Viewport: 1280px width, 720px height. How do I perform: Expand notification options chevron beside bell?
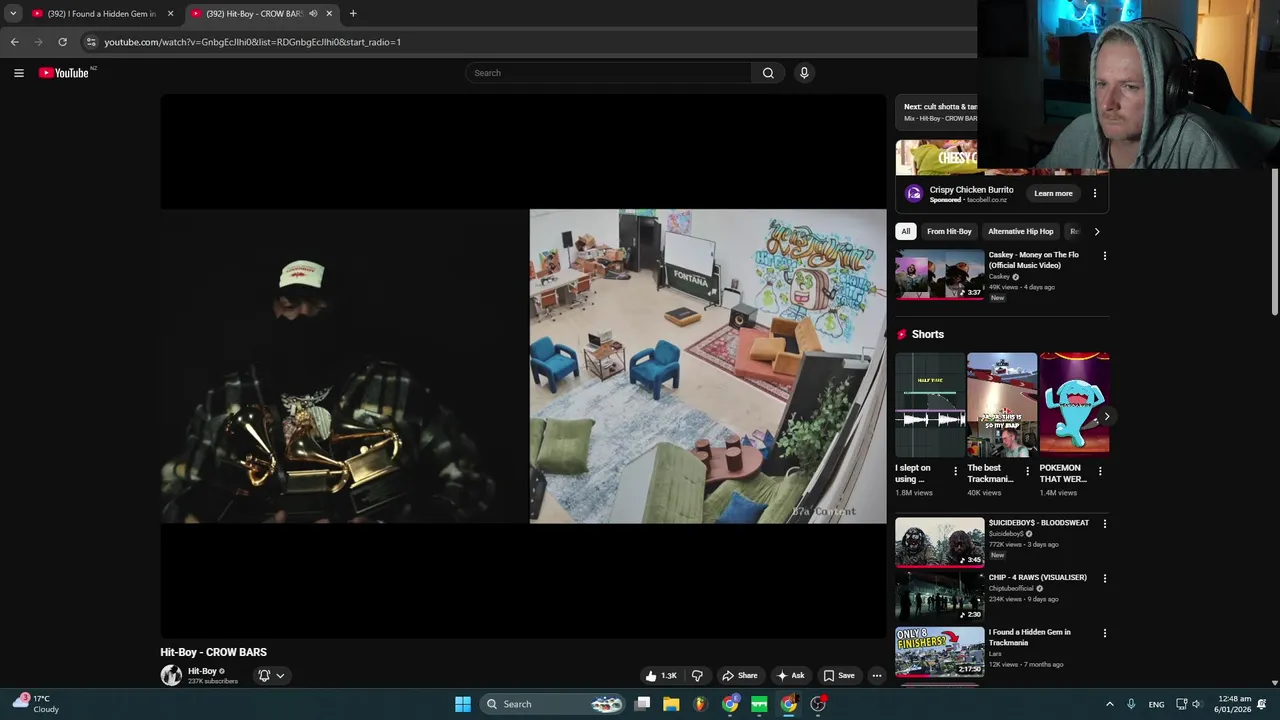coord(280,675)
